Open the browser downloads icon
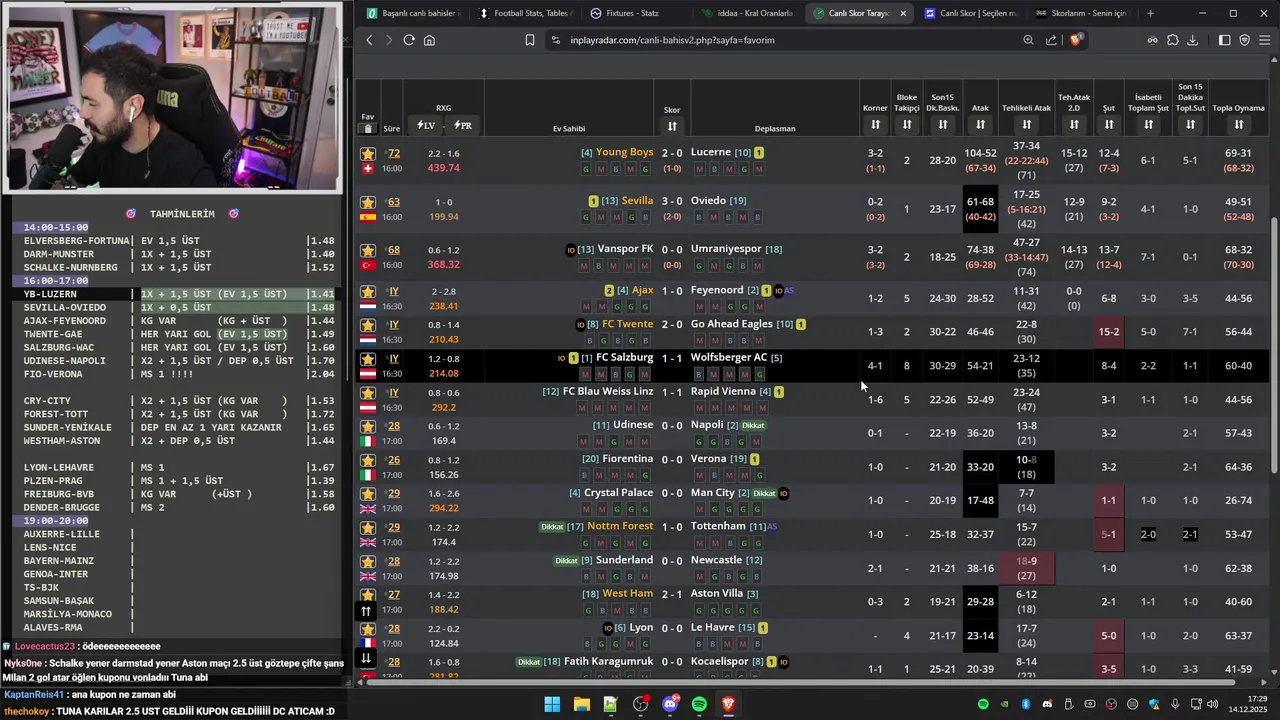The width and height of the screenshot is (1280, 720). [x=1192, y=40]
